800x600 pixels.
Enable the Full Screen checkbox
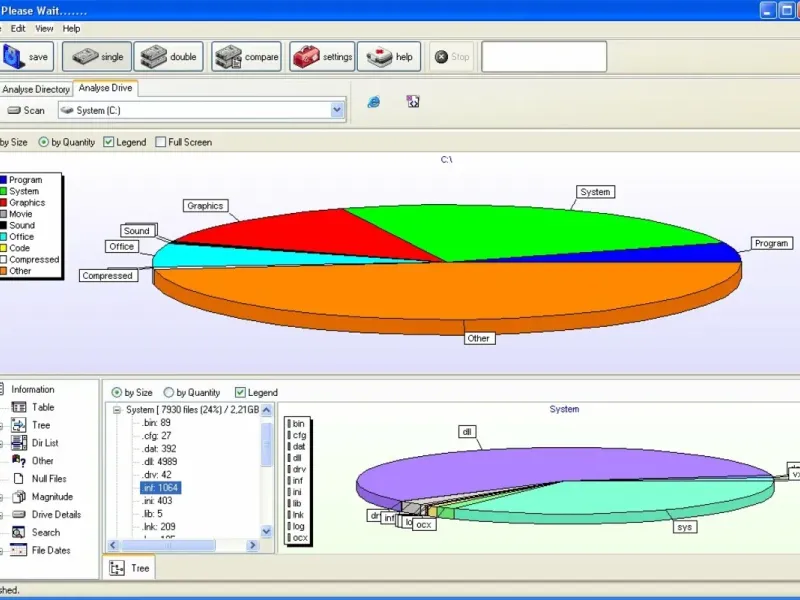point(161,142)
